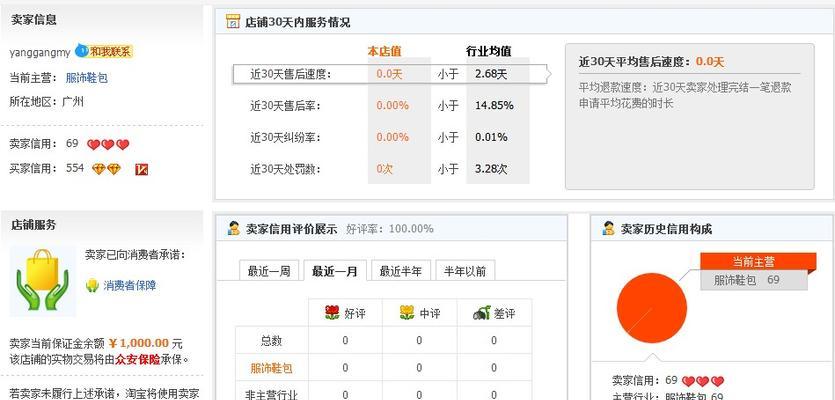This screenshot has width=835, height=400.
Task: Click the ¥1,000.00 deposit amount
Action: [x=138, y=344]
